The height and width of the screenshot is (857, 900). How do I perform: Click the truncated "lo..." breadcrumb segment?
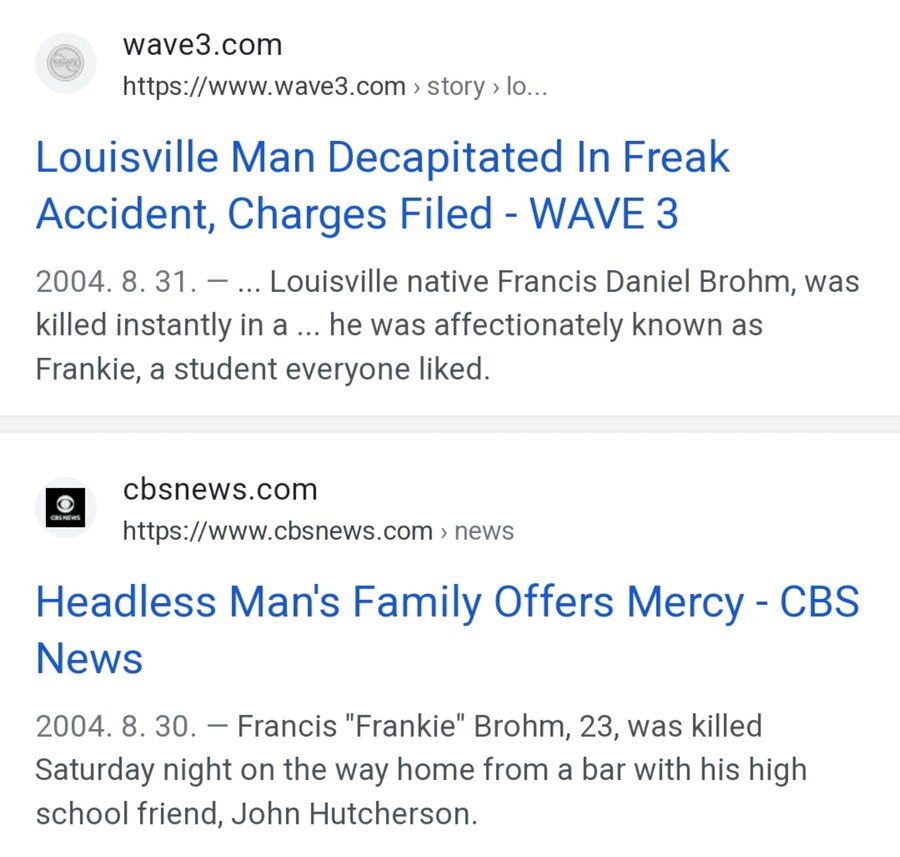[528, 87]
